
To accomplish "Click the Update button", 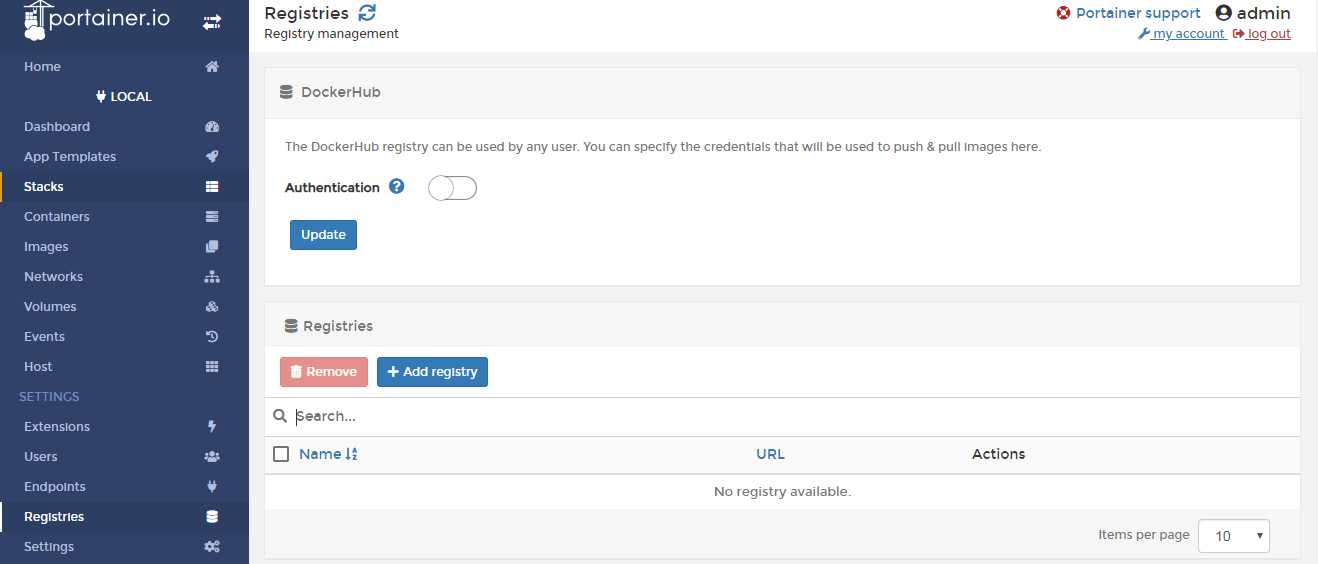I will tap(323, 235).
